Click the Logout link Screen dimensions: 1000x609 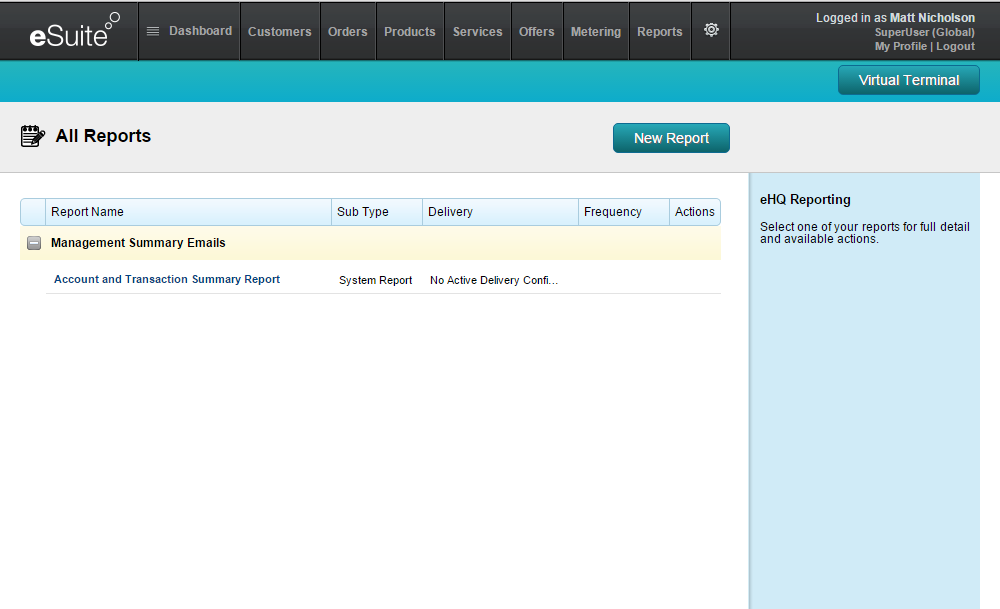955,47
